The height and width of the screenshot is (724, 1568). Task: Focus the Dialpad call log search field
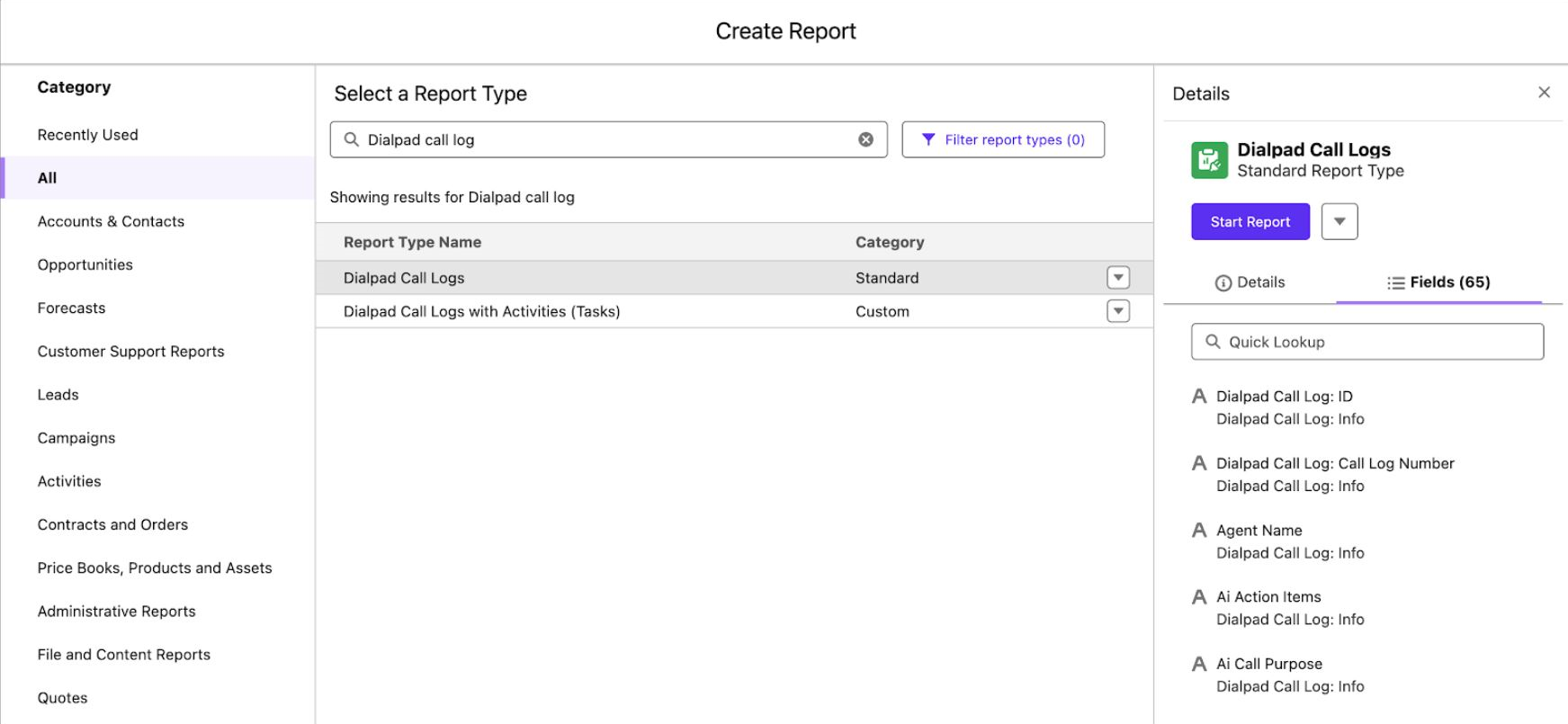click(609, 139)
